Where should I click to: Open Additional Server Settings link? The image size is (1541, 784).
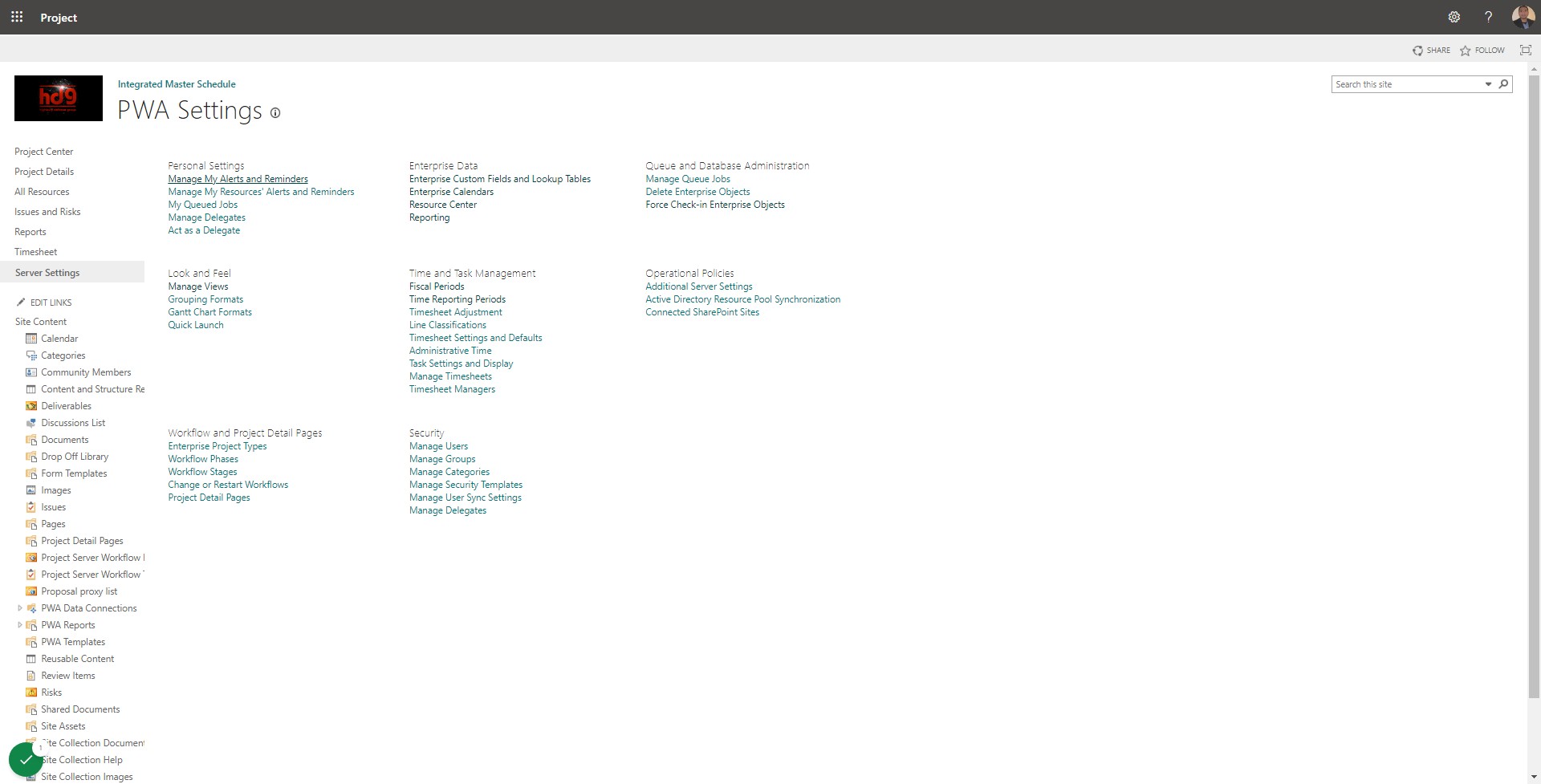tap(699, 286)
